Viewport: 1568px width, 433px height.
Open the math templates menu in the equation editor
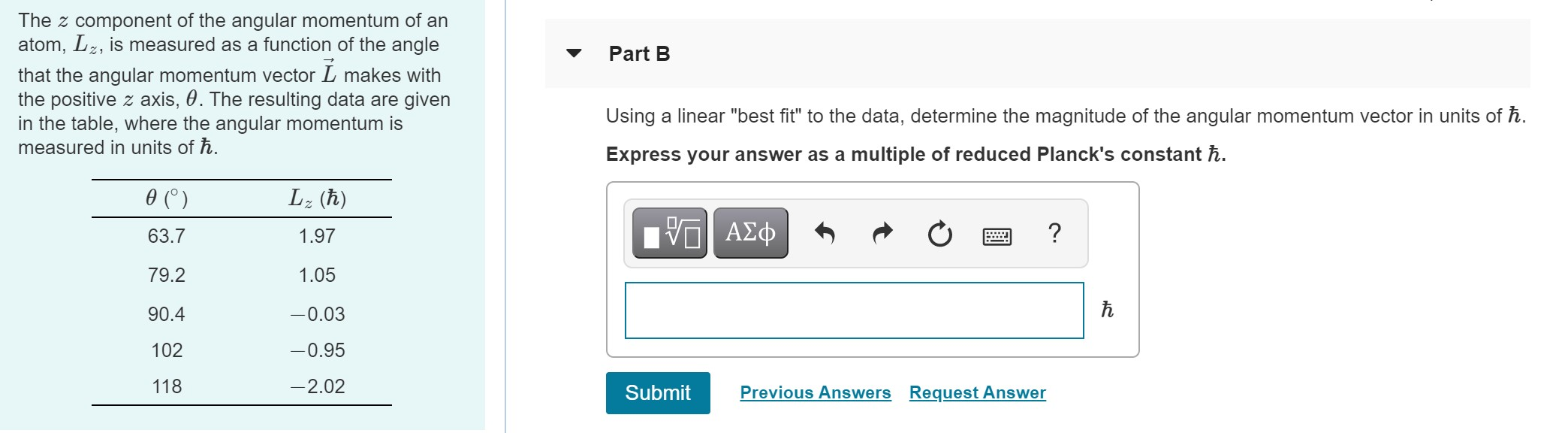[x=671, y=233]
